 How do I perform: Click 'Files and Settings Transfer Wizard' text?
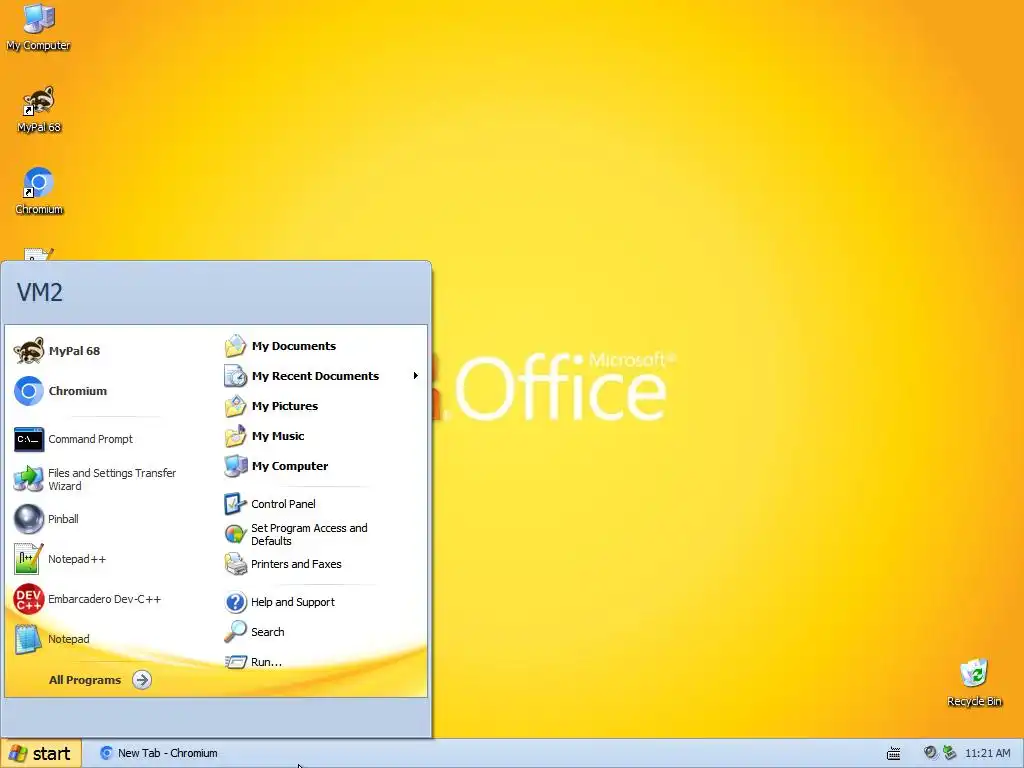(x=112, y=479)
